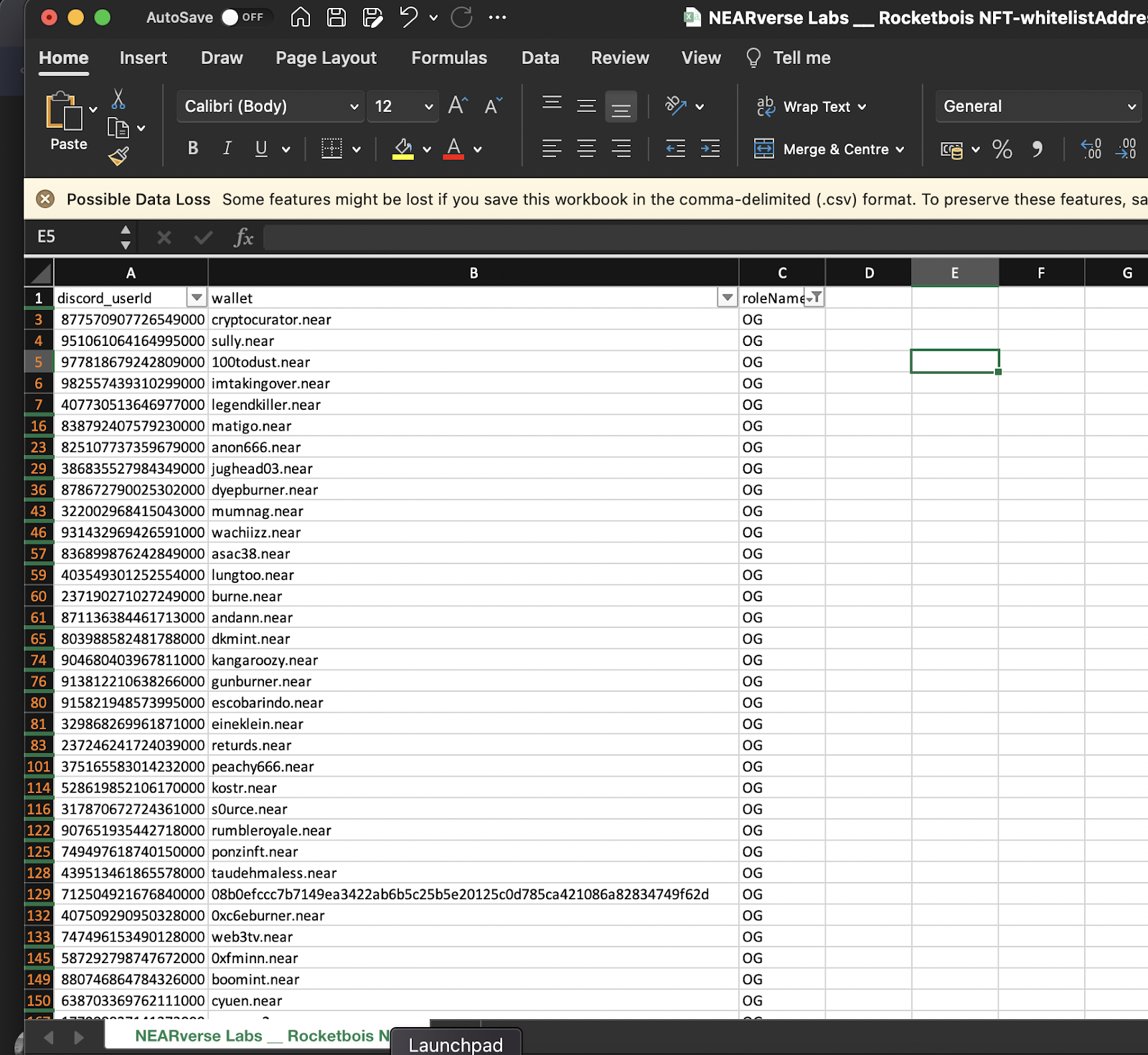Image resolution: width=1148 pixels, height=1055 pixels.
Task: Toggle Bold formatting
Action: tap(193, 149)
